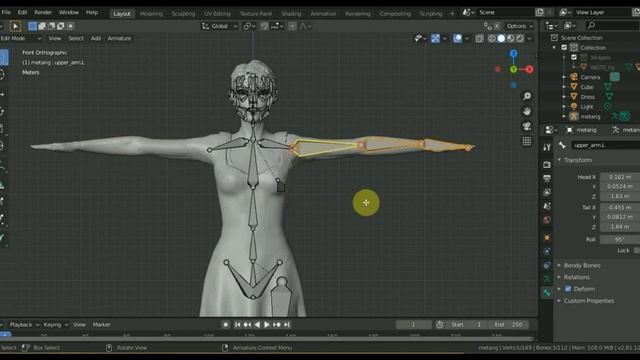
Task: Open the Object properties tab icon
Action: point(547,238)
